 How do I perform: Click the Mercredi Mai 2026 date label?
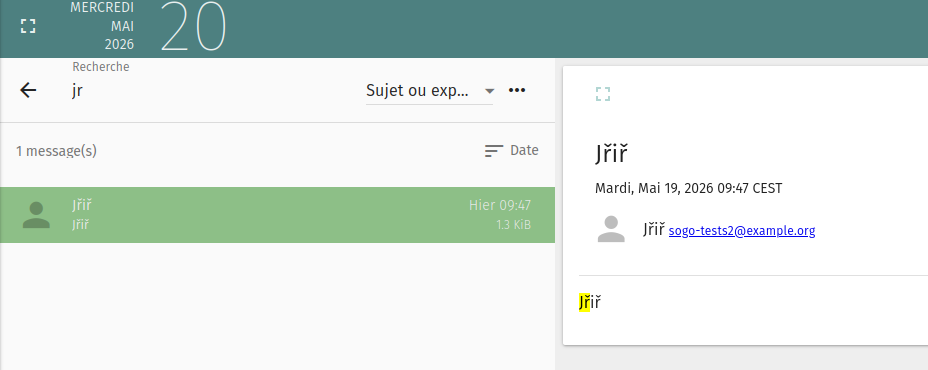102,26
